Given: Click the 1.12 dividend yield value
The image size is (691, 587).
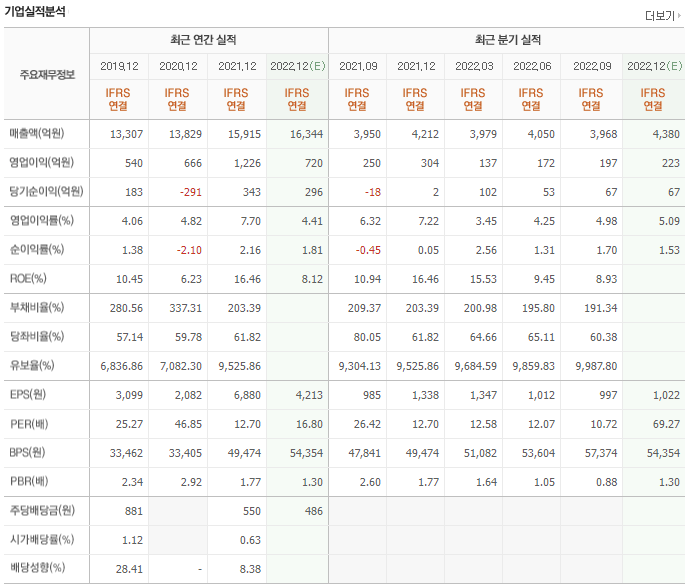Looking at the screenshot, I should click(133, 540).
